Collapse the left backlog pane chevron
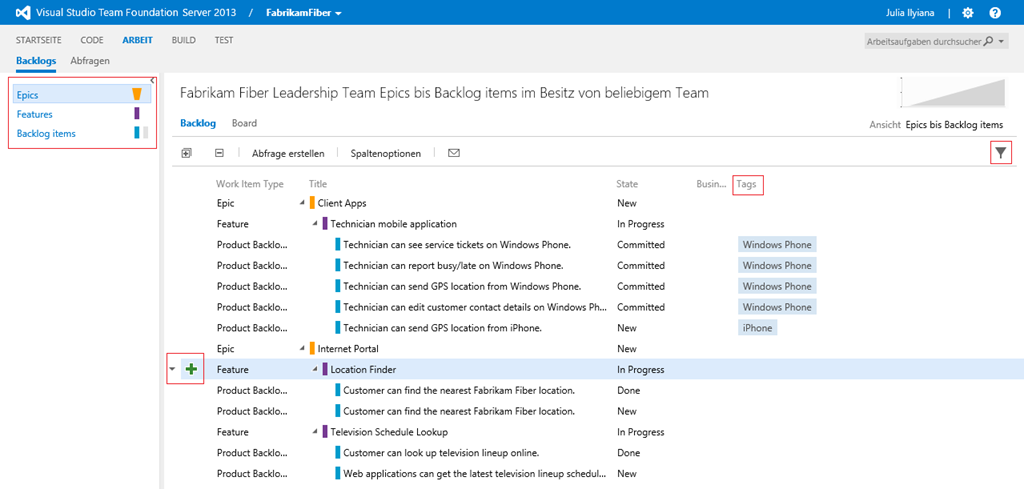 coord(152,79)
